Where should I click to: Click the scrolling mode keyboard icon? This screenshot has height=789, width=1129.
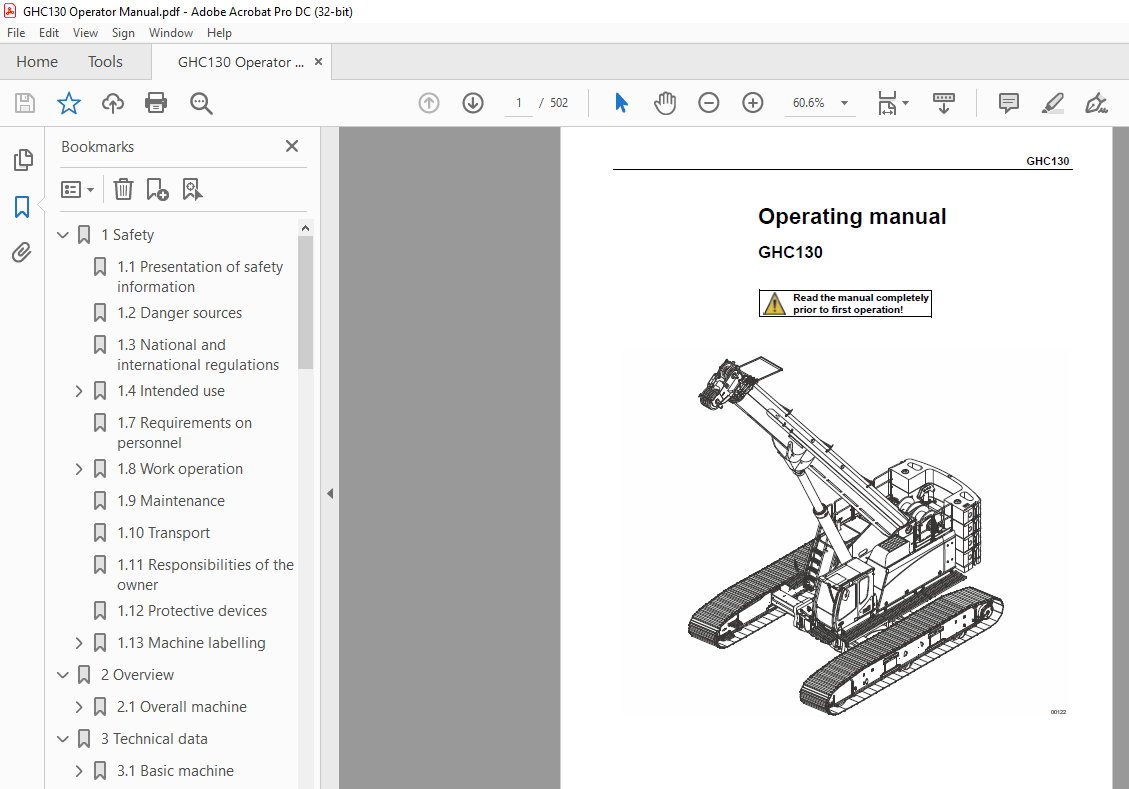pyautogui.click(x=943, y=103)
